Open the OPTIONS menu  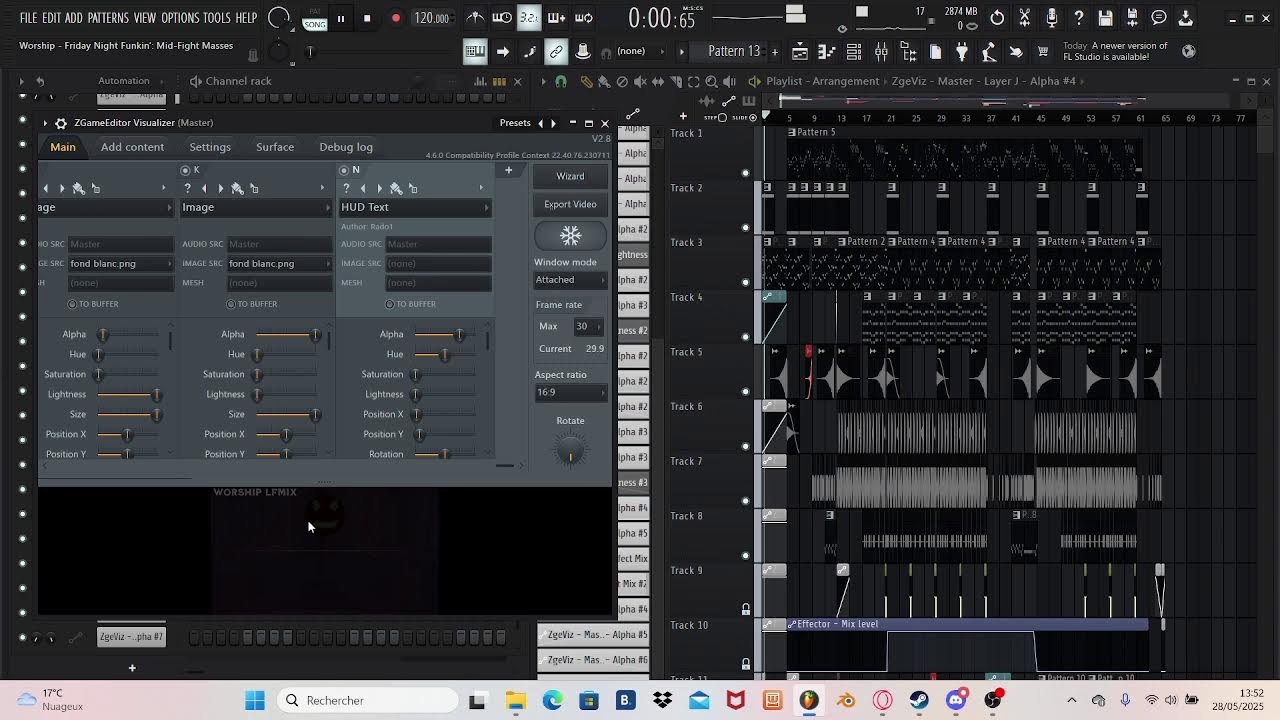point(180,18)
